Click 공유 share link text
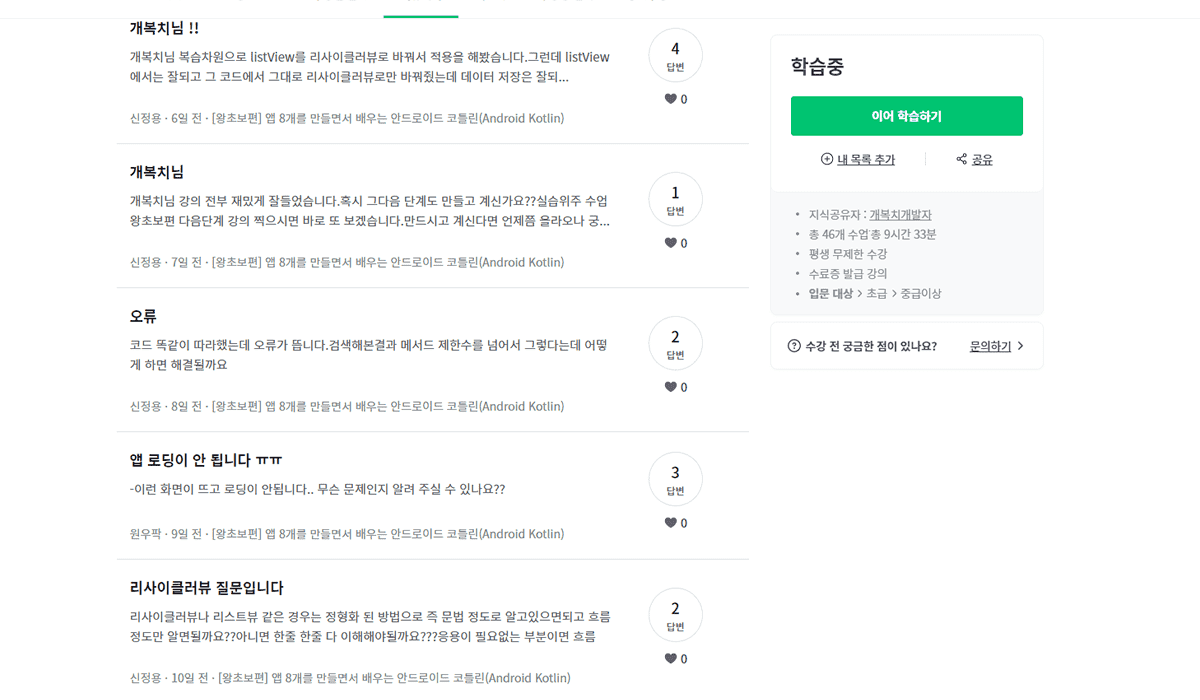 982,159
